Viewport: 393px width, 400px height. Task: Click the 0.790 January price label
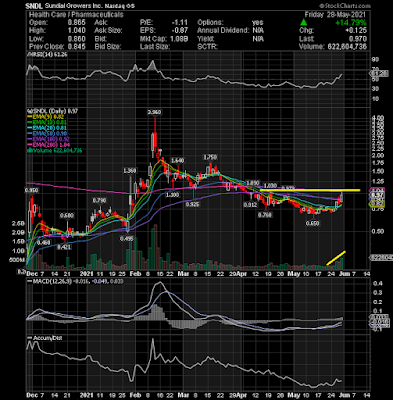99,200
